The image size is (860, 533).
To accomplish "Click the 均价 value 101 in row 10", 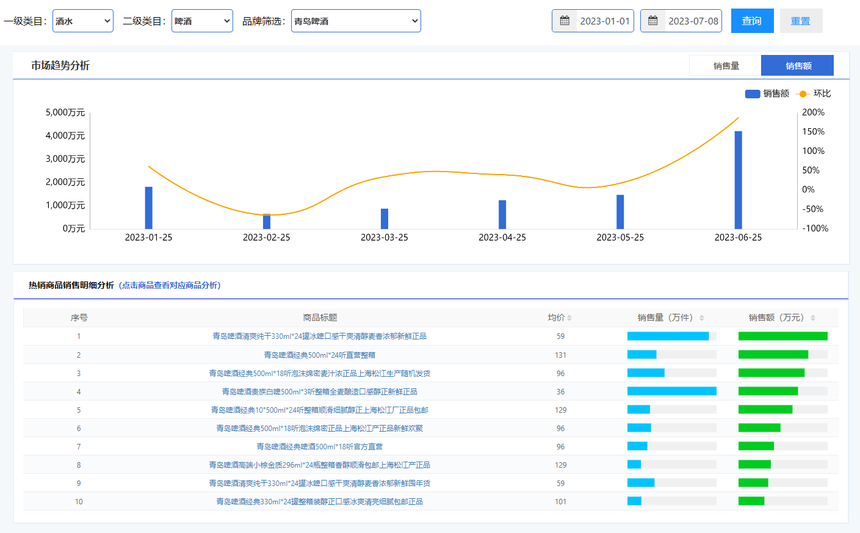I will tap(560, 501).
